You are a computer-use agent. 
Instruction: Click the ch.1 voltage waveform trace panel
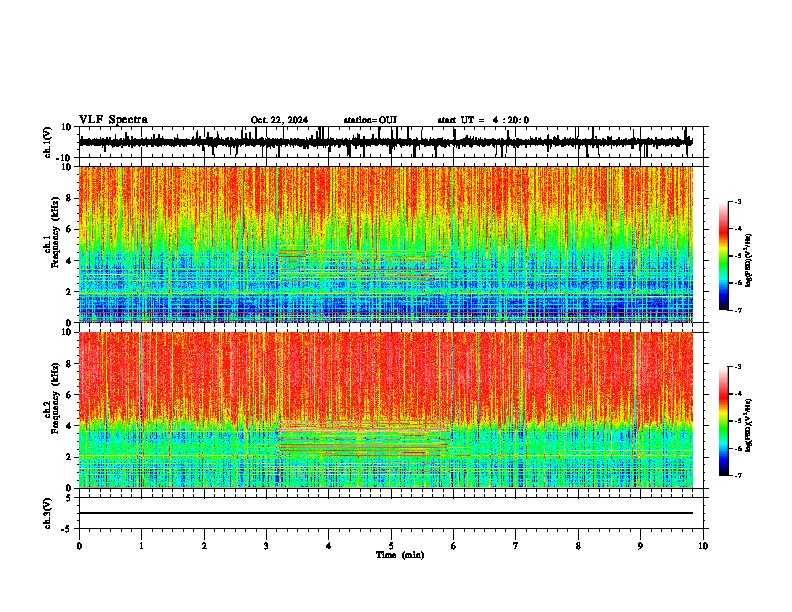point(391,142)
